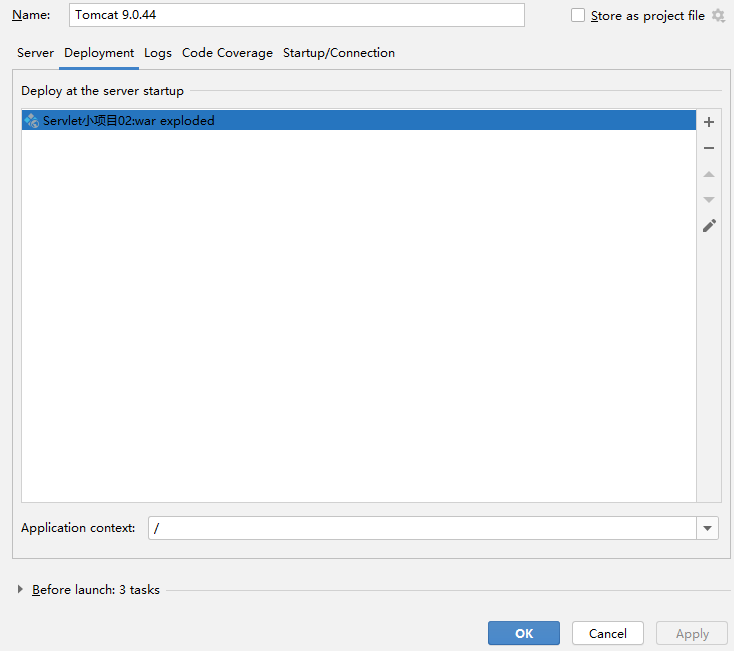The width and height of the screenshot is (734, 651).
Task: Switch to the Server tab
Action: pyautogui.click(x=36, y=53)
